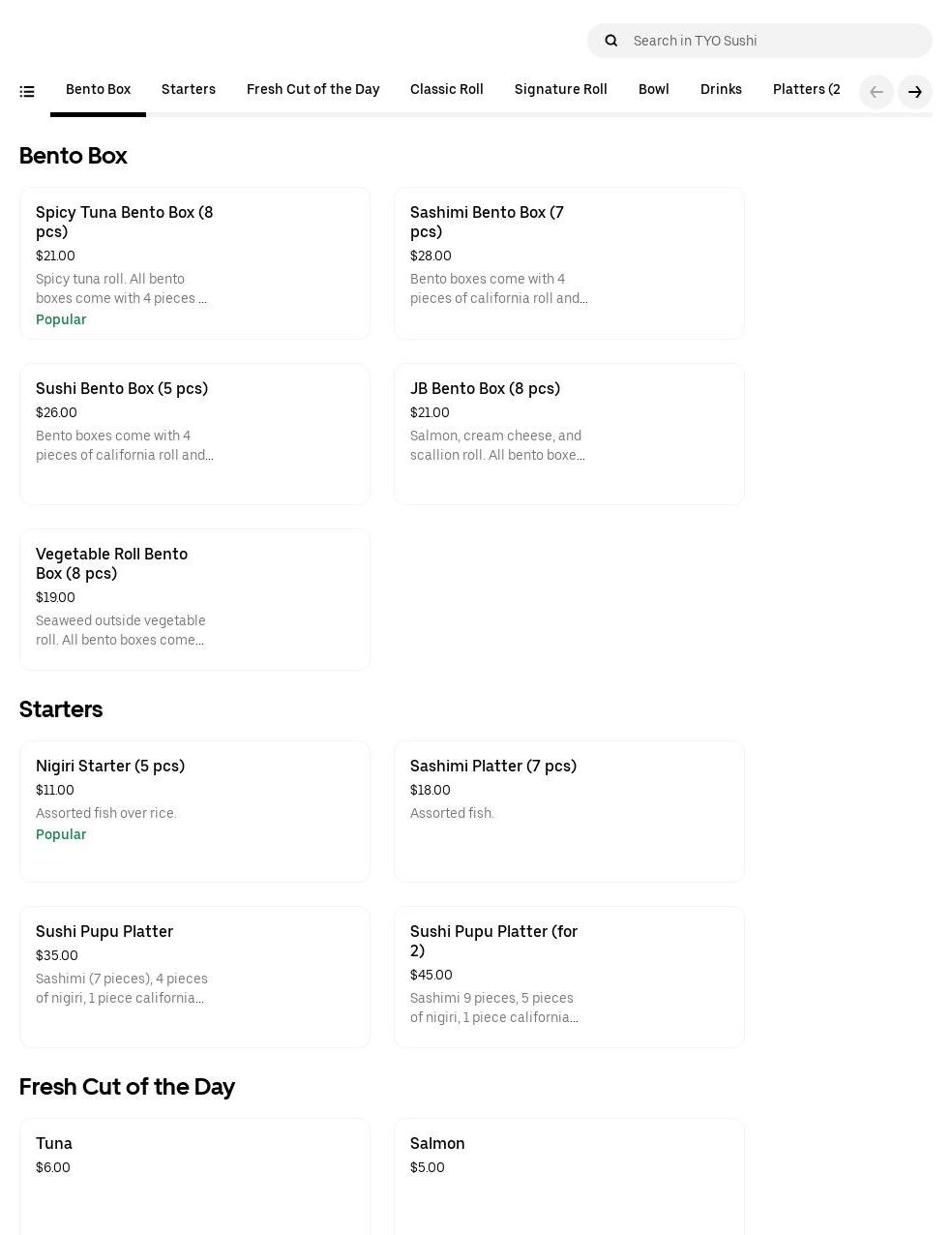
Task: Choose Sashimi Bento Box (7 pcs)
Action: coord(569,263)
